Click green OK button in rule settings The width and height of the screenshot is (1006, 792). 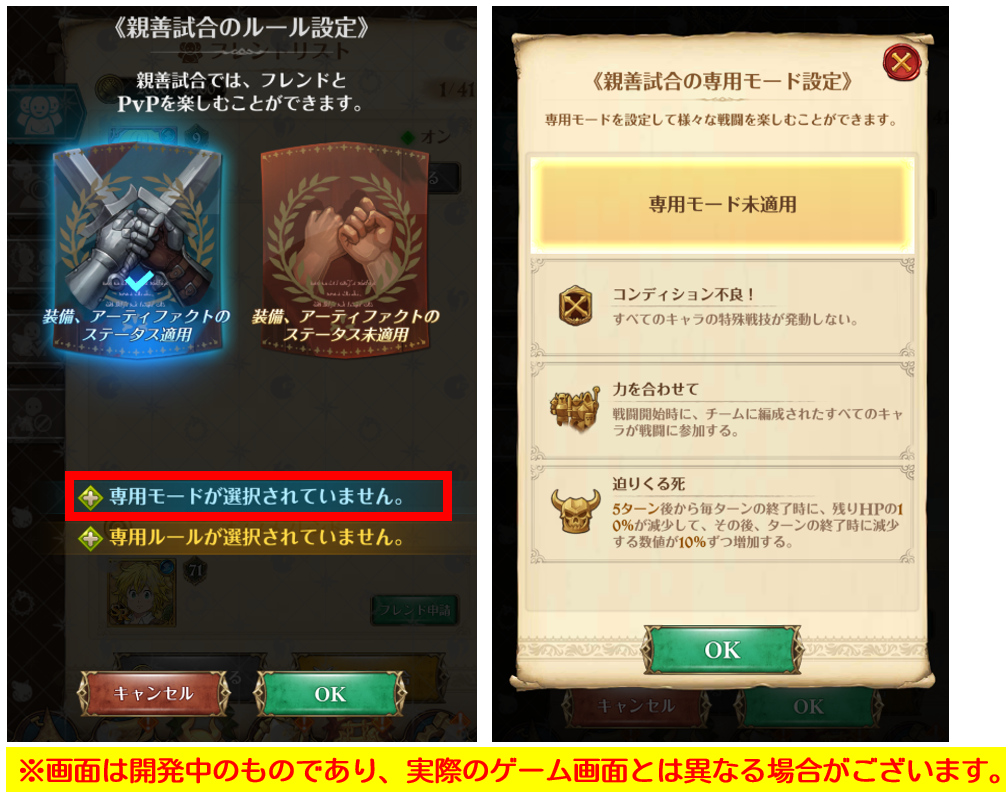point(330,693)
